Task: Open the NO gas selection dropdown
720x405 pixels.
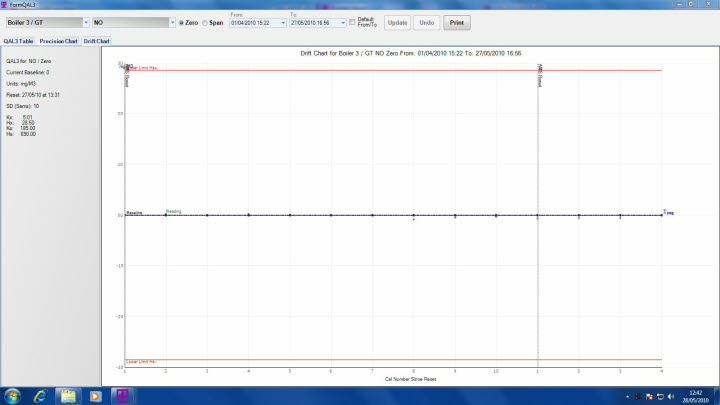Action: [172, 22]
